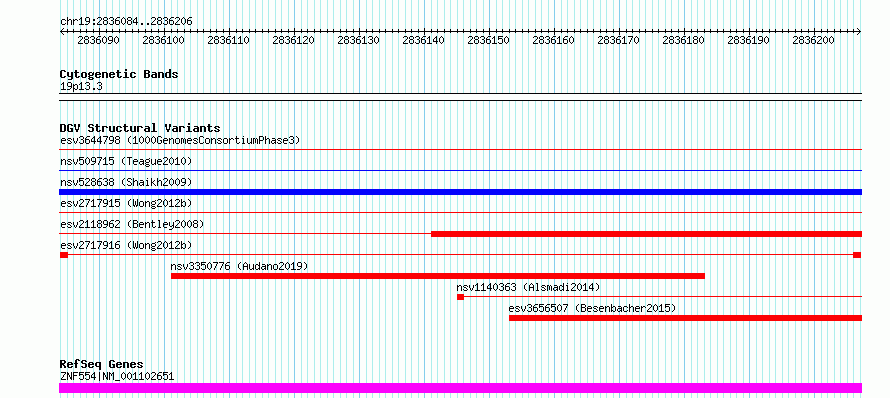Open the DGV Structural Variants track heading
Screen dimensions: 890x398
click(x=140, y=128)
